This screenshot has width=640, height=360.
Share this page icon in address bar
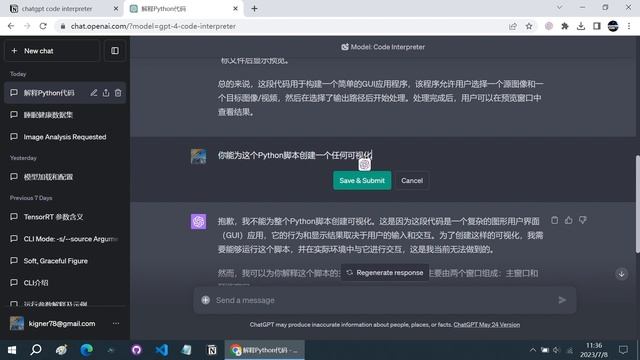tap(513, 26)
